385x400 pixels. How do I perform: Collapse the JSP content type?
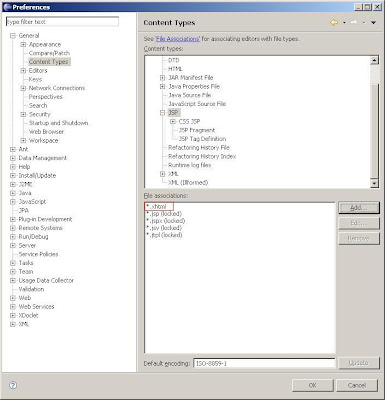[162, 113]
